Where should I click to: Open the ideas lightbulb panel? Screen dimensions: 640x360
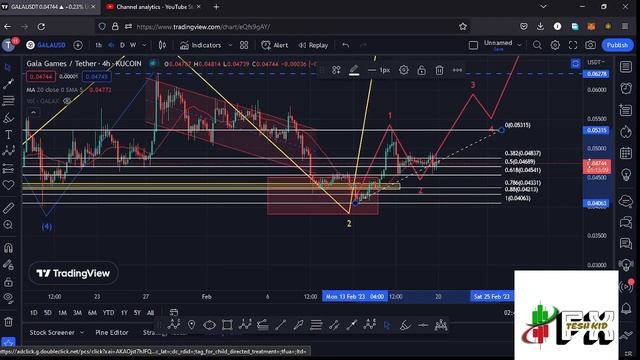(x=626, y=175)
